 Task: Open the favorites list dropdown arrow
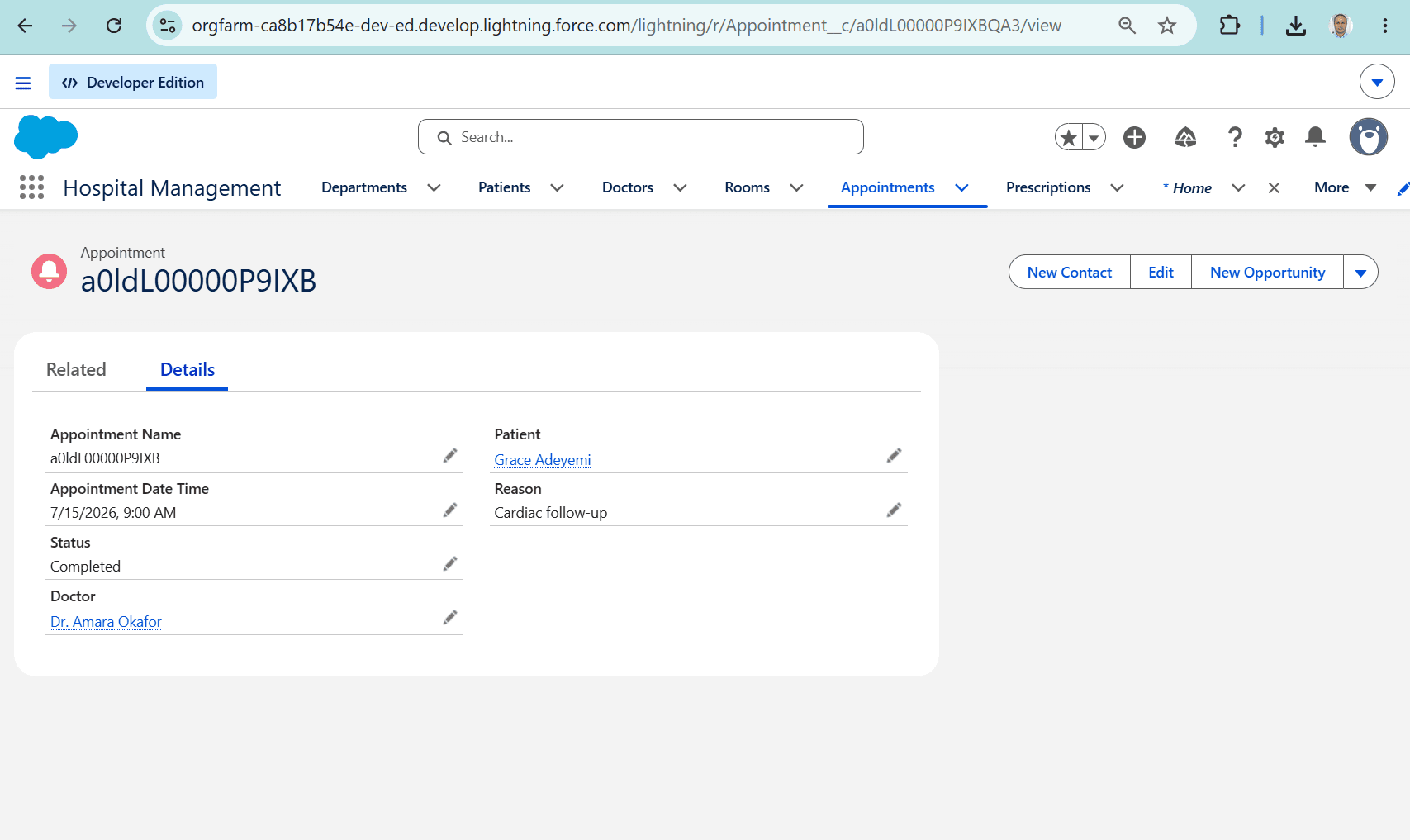(x=1094, y=138)
